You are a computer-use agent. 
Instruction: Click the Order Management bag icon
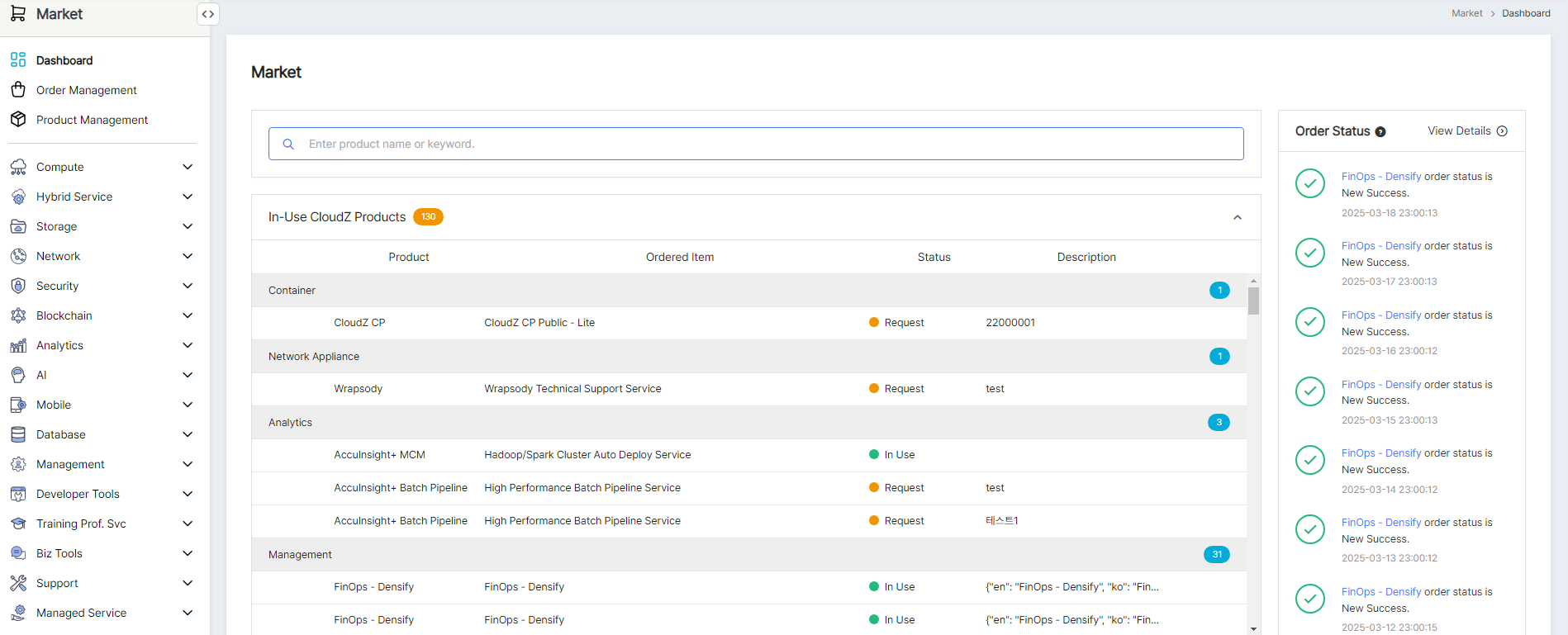point(18,89)
